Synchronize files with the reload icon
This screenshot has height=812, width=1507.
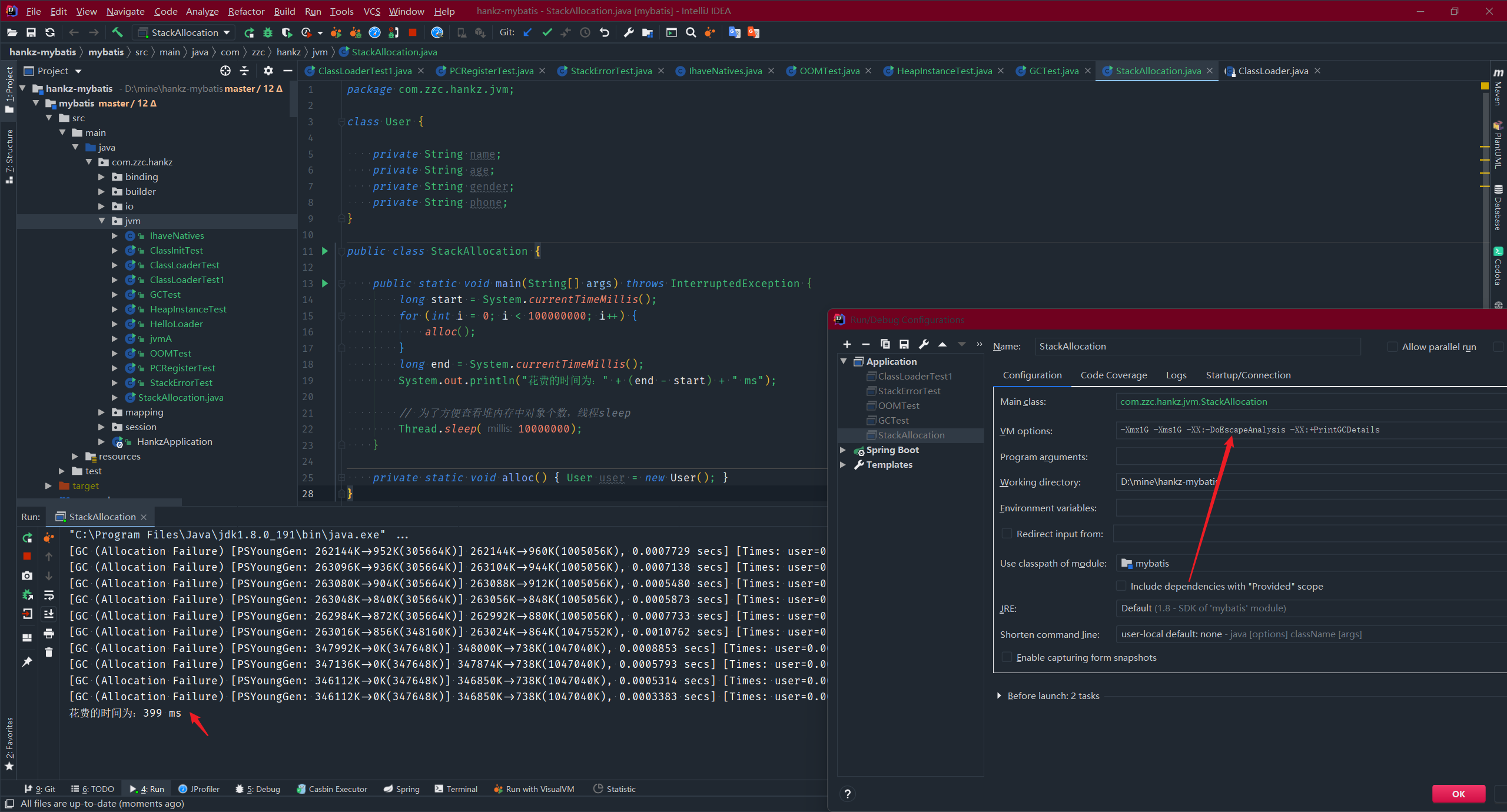50,32
